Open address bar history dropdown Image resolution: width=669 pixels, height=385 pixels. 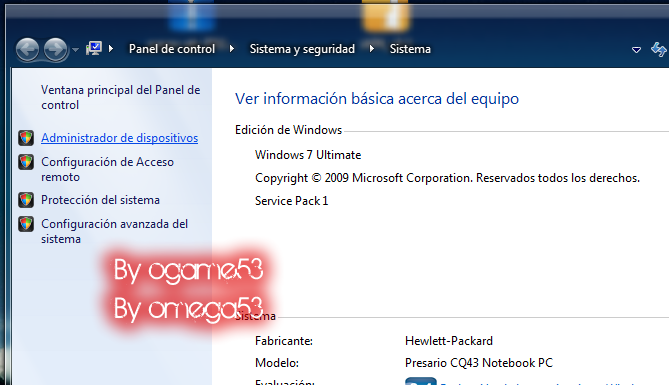click(636, 50)
